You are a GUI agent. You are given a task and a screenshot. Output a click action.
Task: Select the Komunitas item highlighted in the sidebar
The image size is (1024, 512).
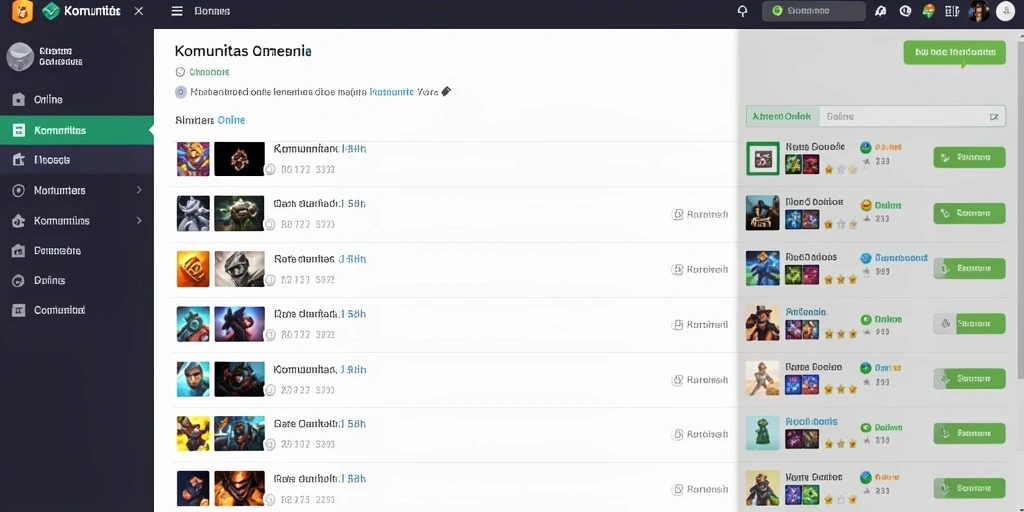click(x=76, y=130)
